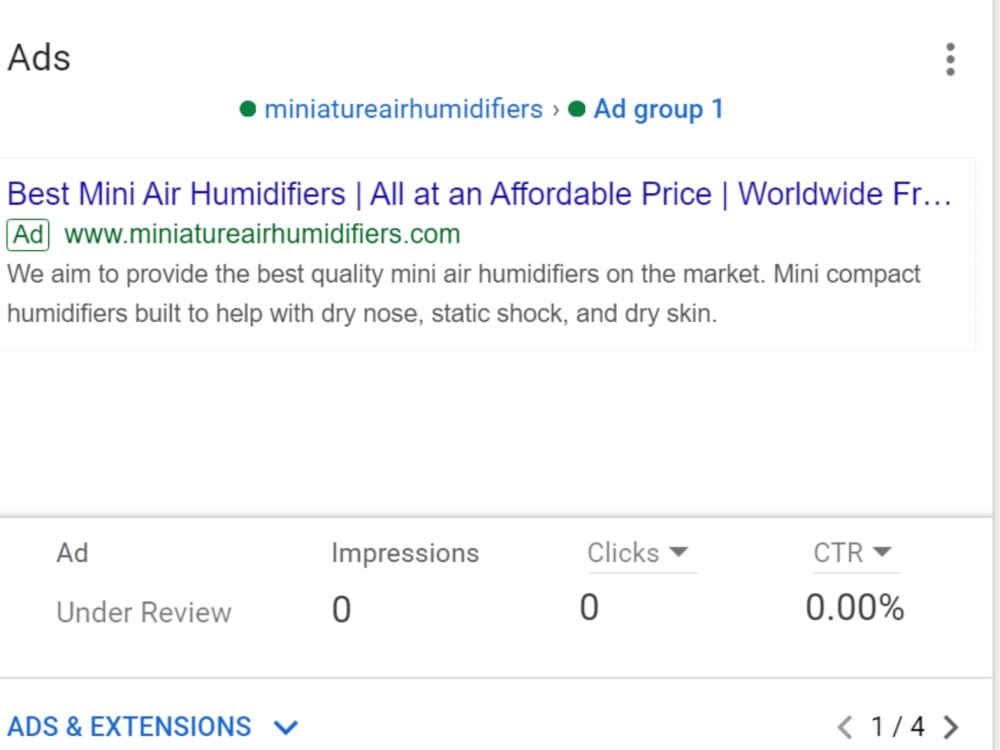Image resolution: width=1000 pixels, height=750 pixels.
Task: Click the green status dot beside miniatureairhumidifiers
Action: click(x=247, y=109)
